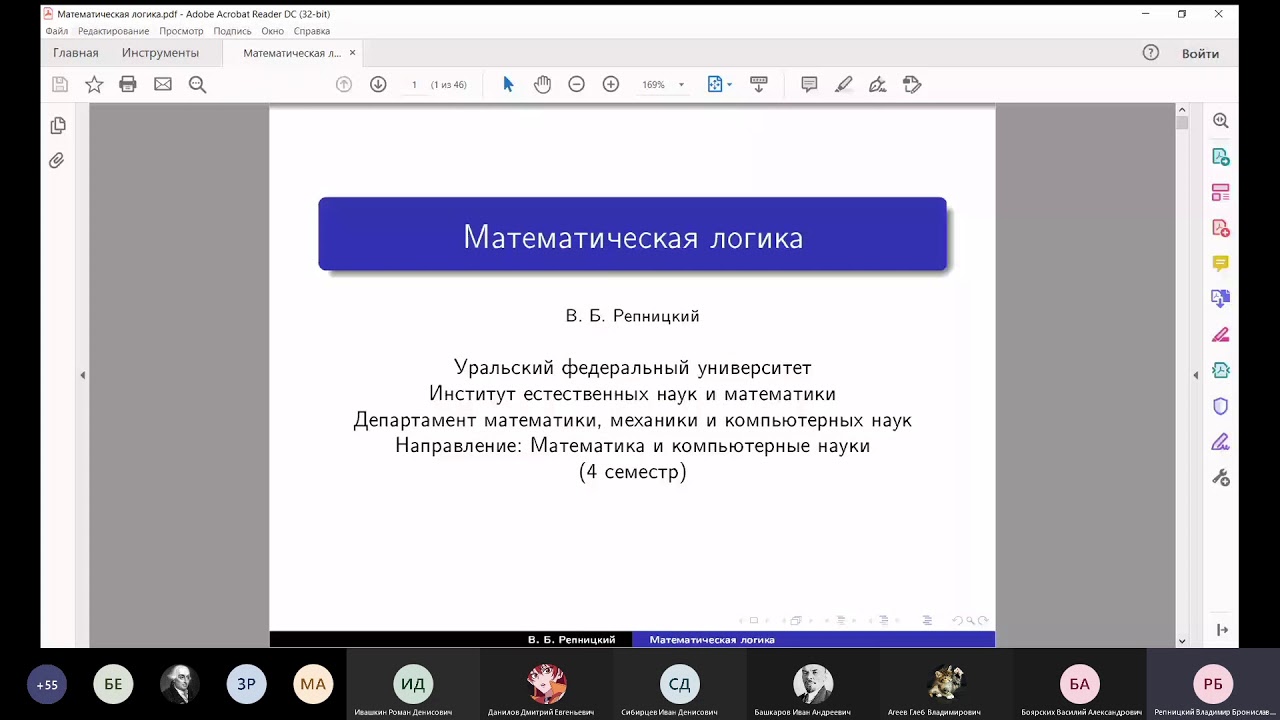Open the attachments paperclip panel
The image size is (1280, 720).
point(57,161)
